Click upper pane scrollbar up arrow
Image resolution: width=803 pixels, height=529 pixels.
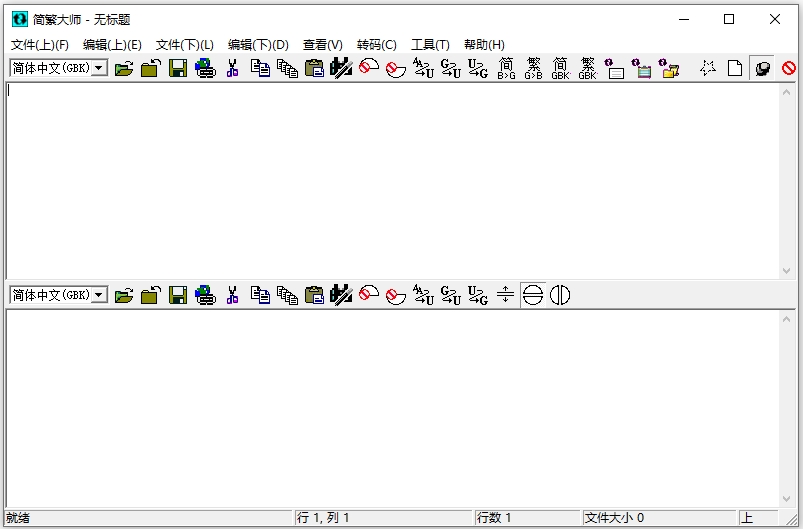[x=787, y=92]
